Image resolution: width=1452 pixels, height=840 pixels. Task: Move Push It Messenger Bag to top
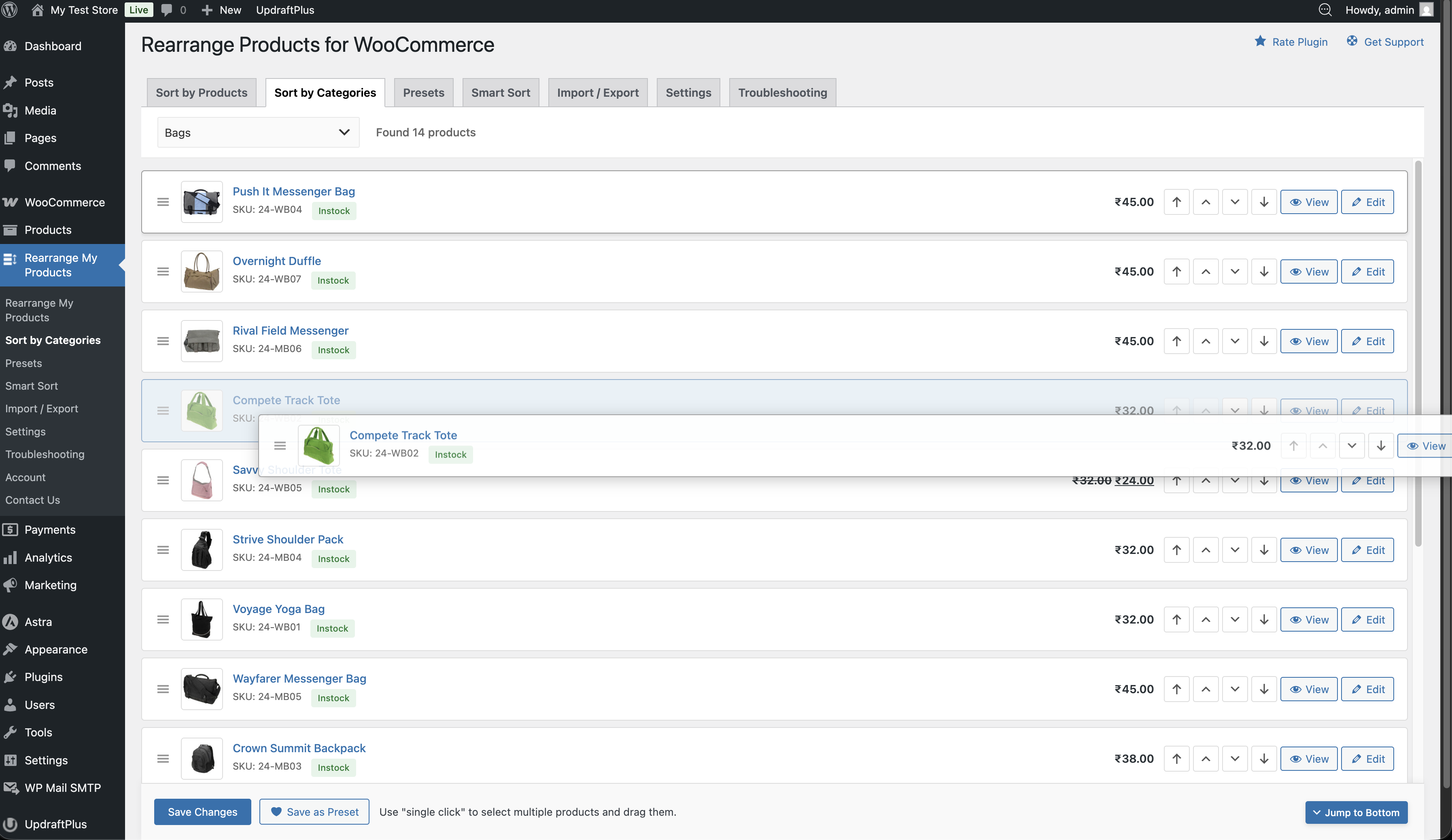(x=1176, y=202)
